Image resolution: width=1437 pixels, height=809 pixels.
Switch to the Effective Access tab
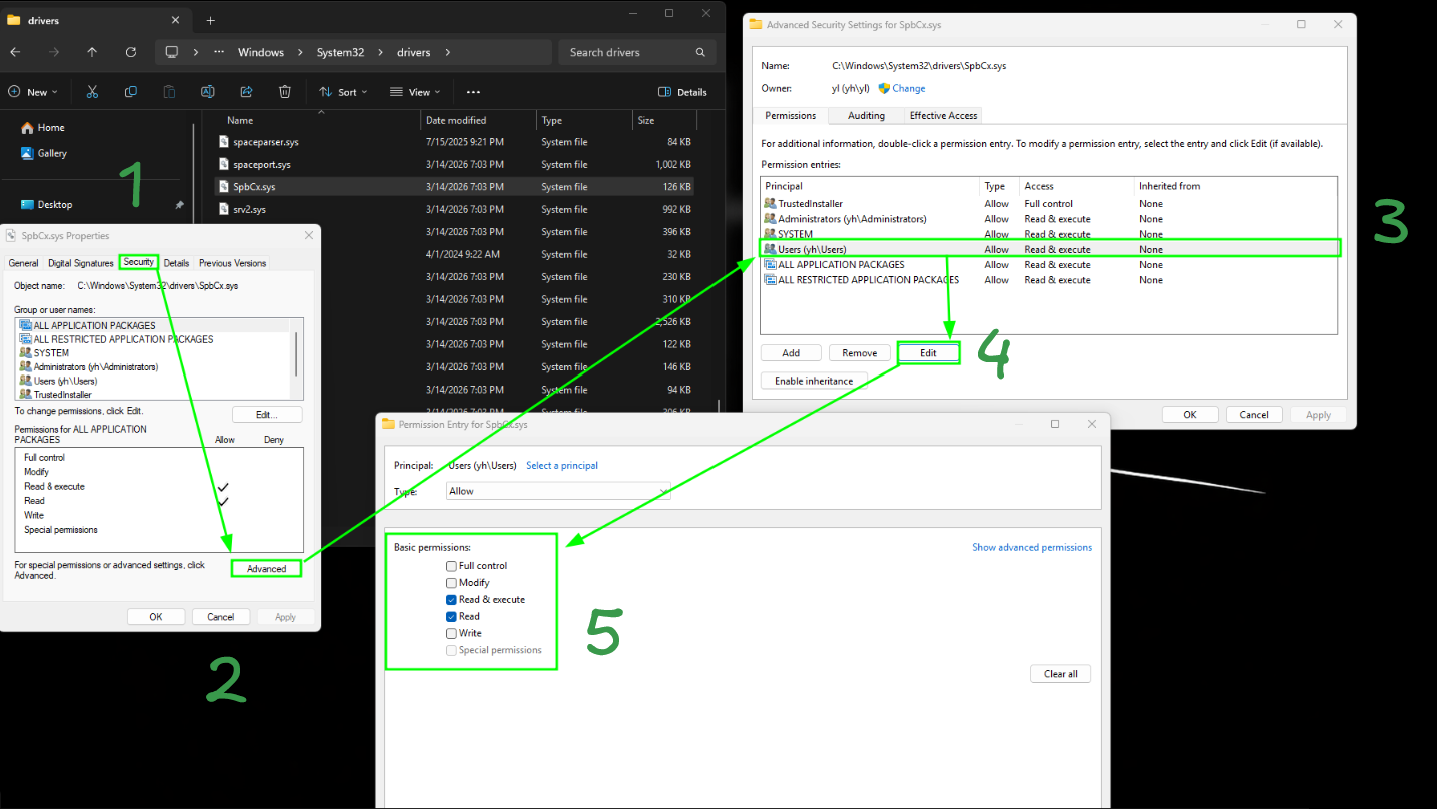(943, 116)
